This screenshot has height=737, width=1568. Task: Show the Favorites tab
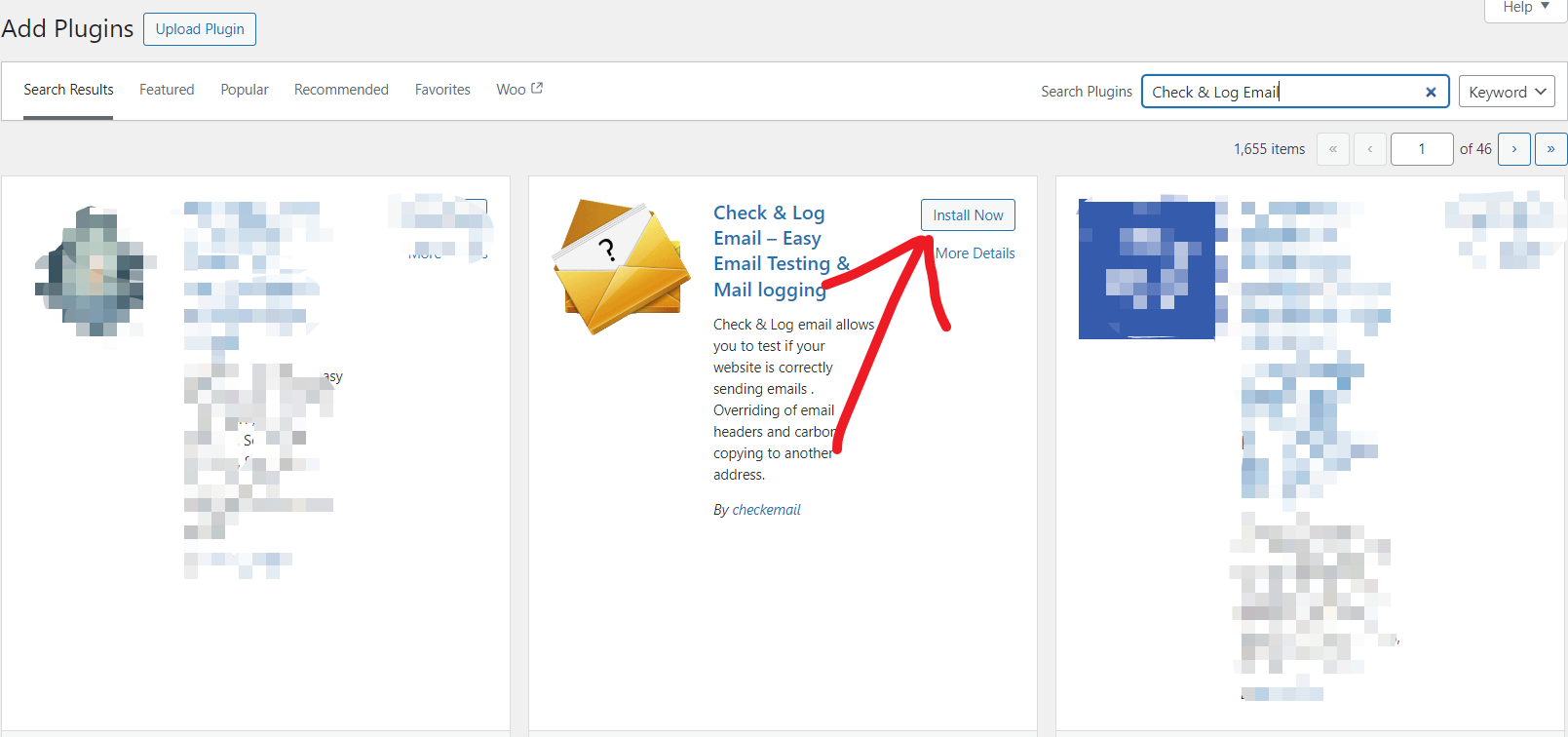[x=442, y=90]
